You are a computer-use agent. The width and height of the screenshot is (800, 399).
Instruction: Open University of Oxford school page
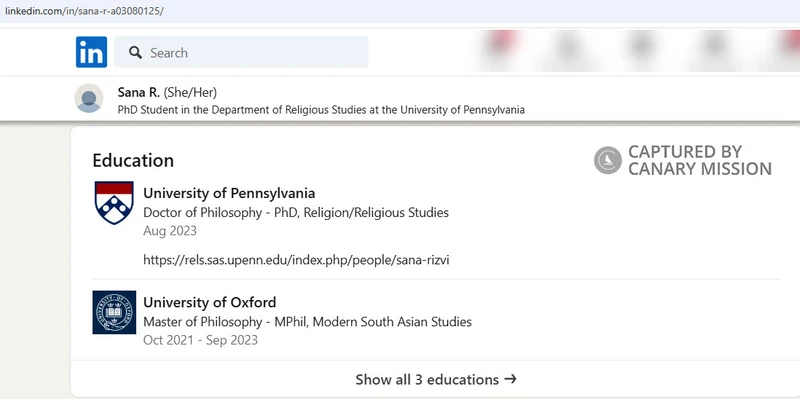(x=210, y=303)
